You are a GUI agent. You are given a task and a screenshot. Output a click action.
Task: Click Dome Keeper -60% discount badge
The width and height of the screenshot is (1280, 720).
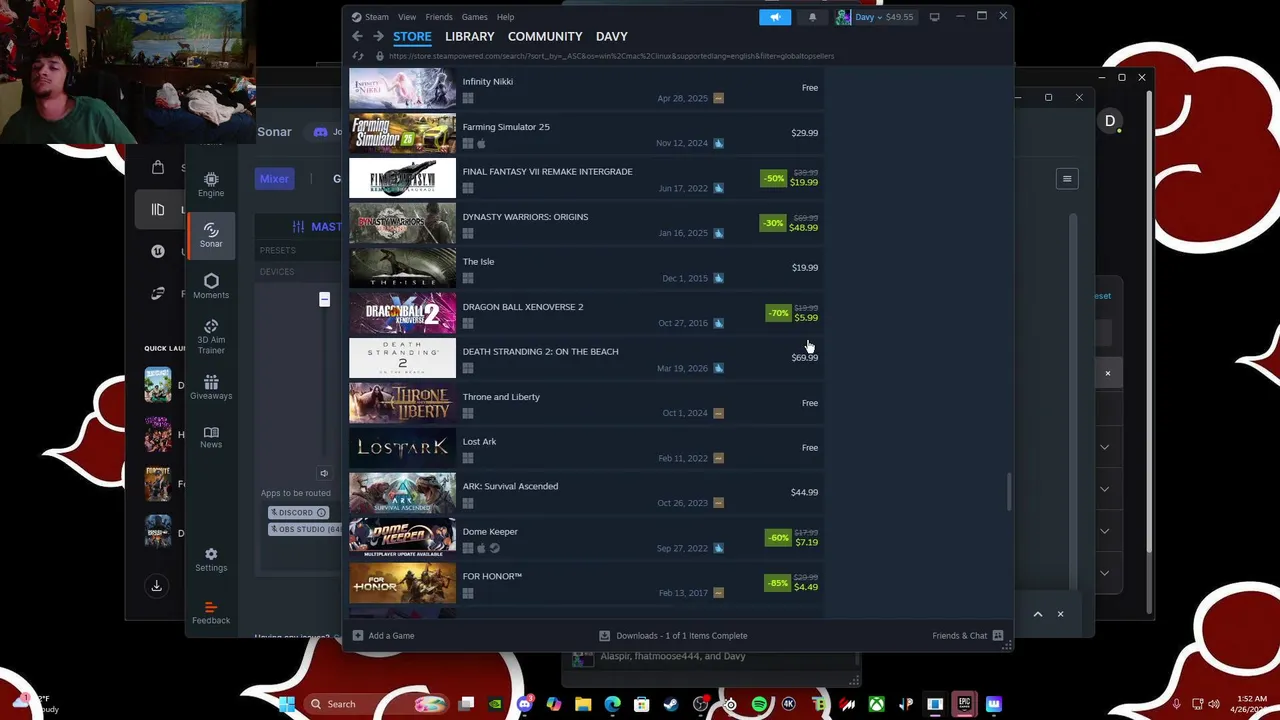point(777,537)
